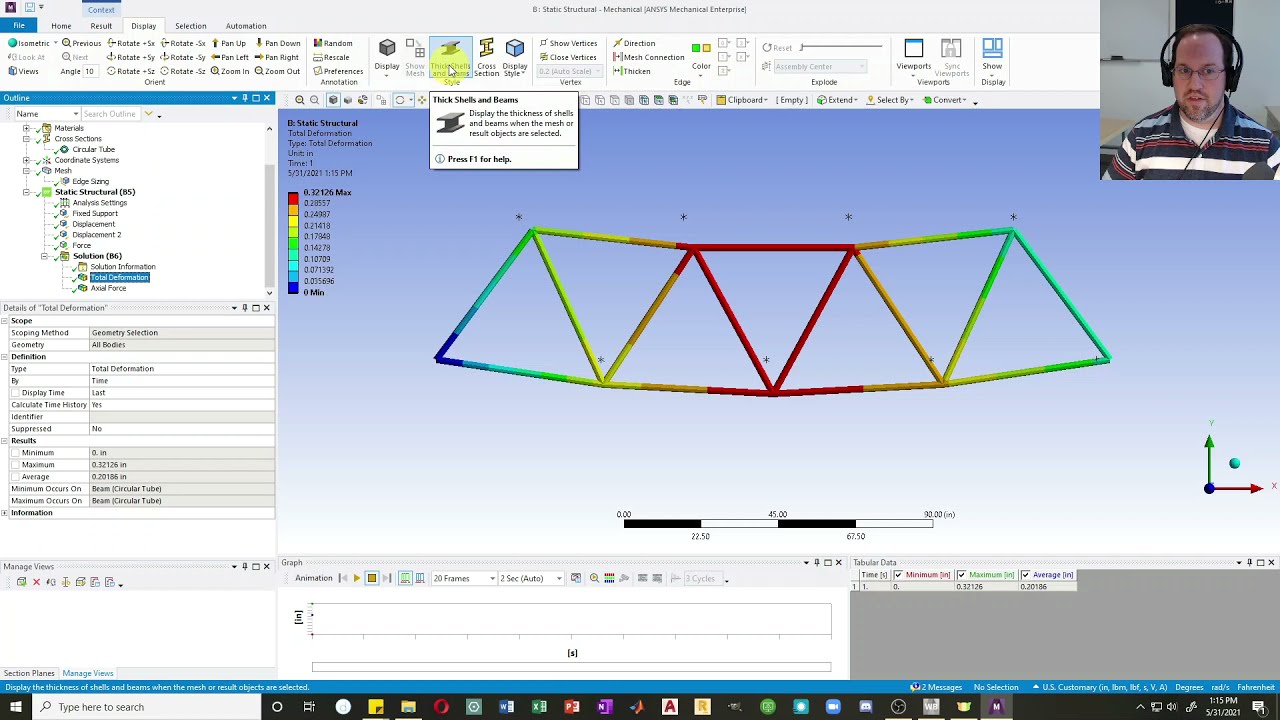1280x720 pixels.
Task: Toggle Direction edge display
Action: pyautogui.click(x=634, y=44)
